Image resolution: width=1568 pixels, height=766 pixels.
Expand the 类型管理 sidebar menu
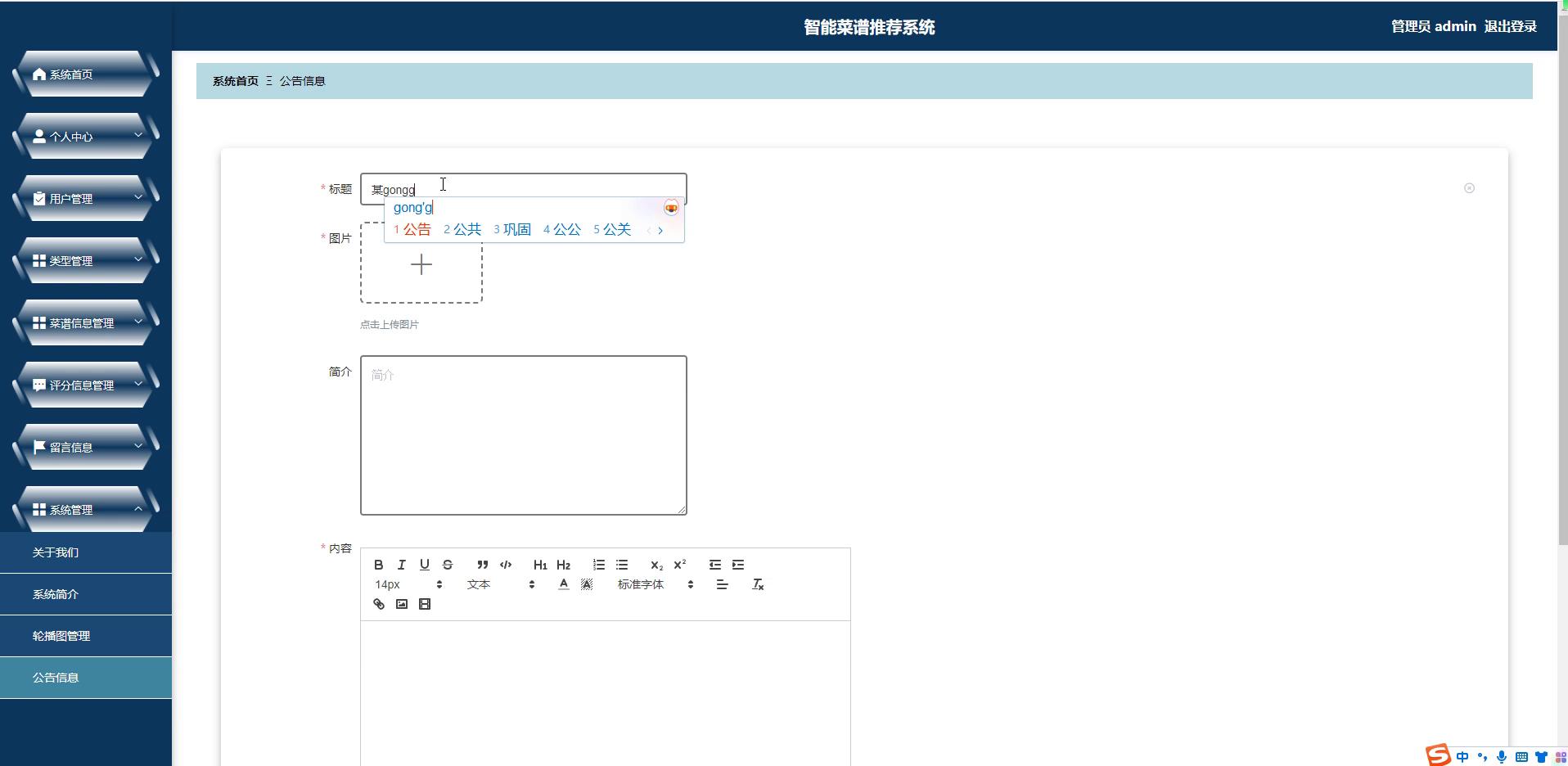[85, 261]
